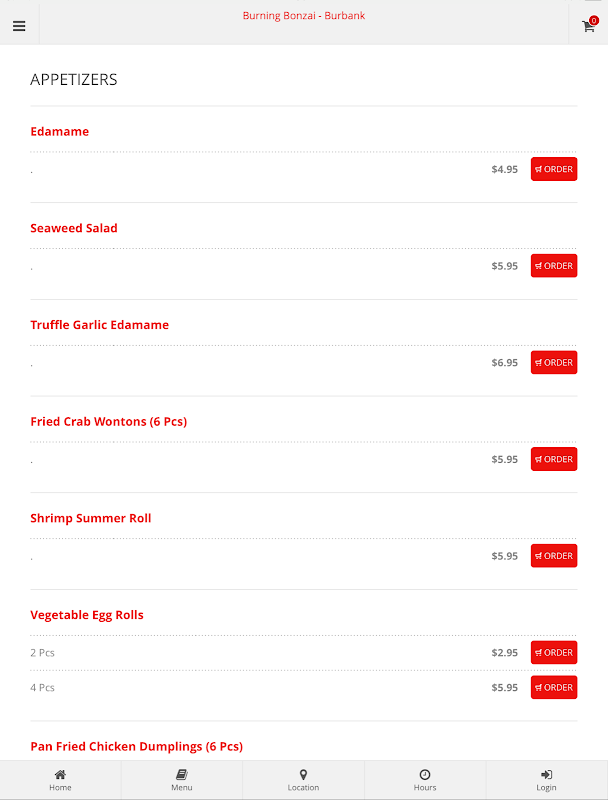
Task: Order the Truffle Garlic Edamame
Action: 554,362
